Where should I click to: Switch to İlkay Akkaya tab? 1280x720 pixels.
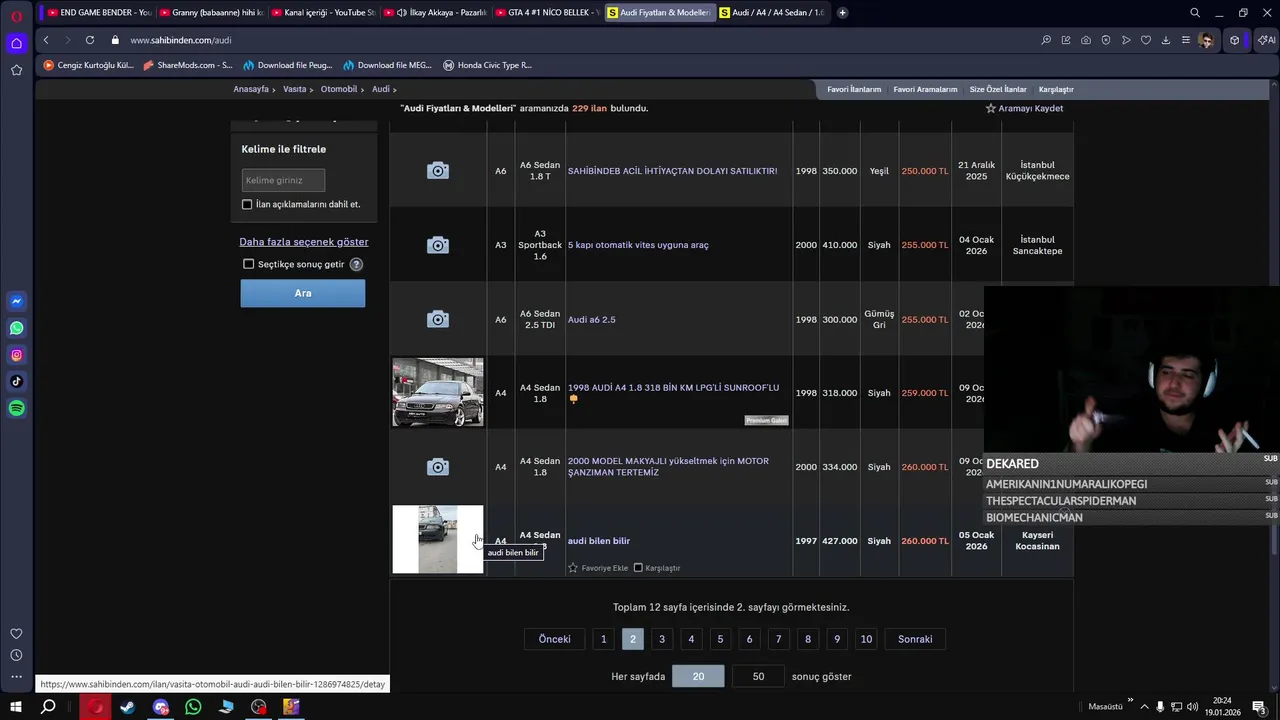[x=434, y=13]
